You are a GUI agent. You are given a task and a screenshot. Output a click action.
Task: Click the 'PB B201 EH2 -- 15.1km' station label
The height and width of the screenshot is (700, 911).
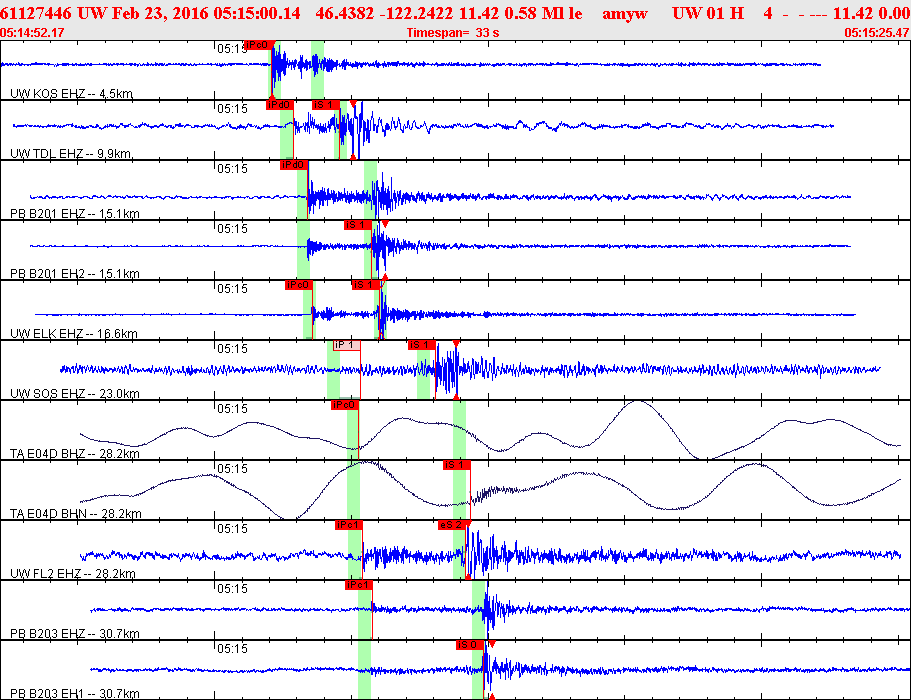[x=75, y=274]
